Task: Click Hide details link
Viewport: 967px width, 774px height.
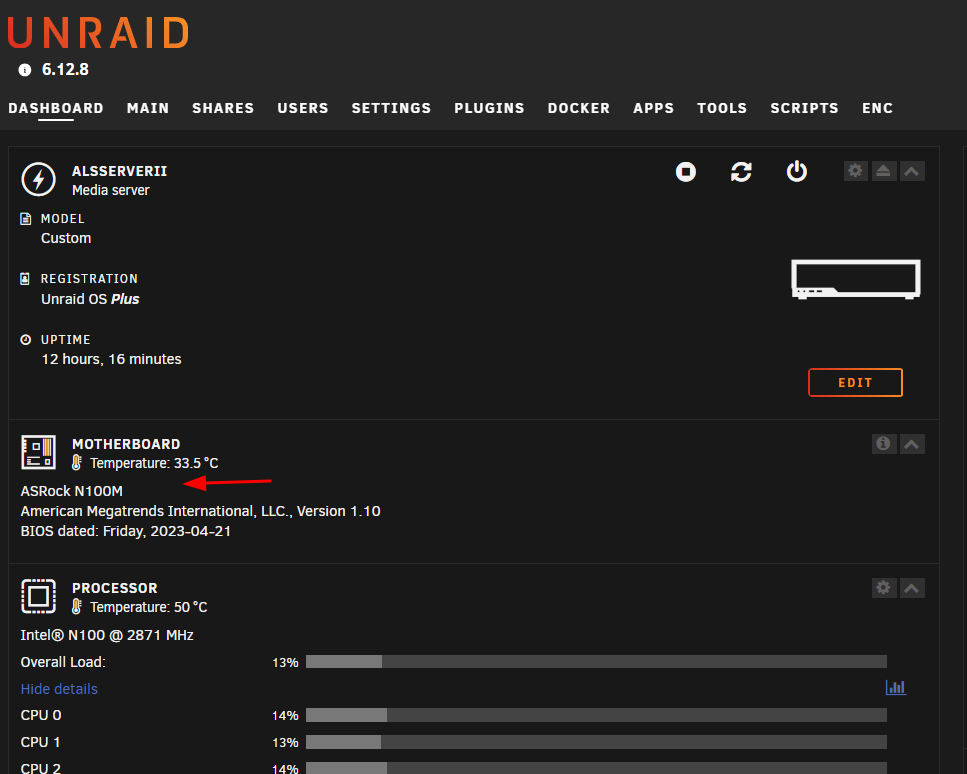Action: (59, 689)
